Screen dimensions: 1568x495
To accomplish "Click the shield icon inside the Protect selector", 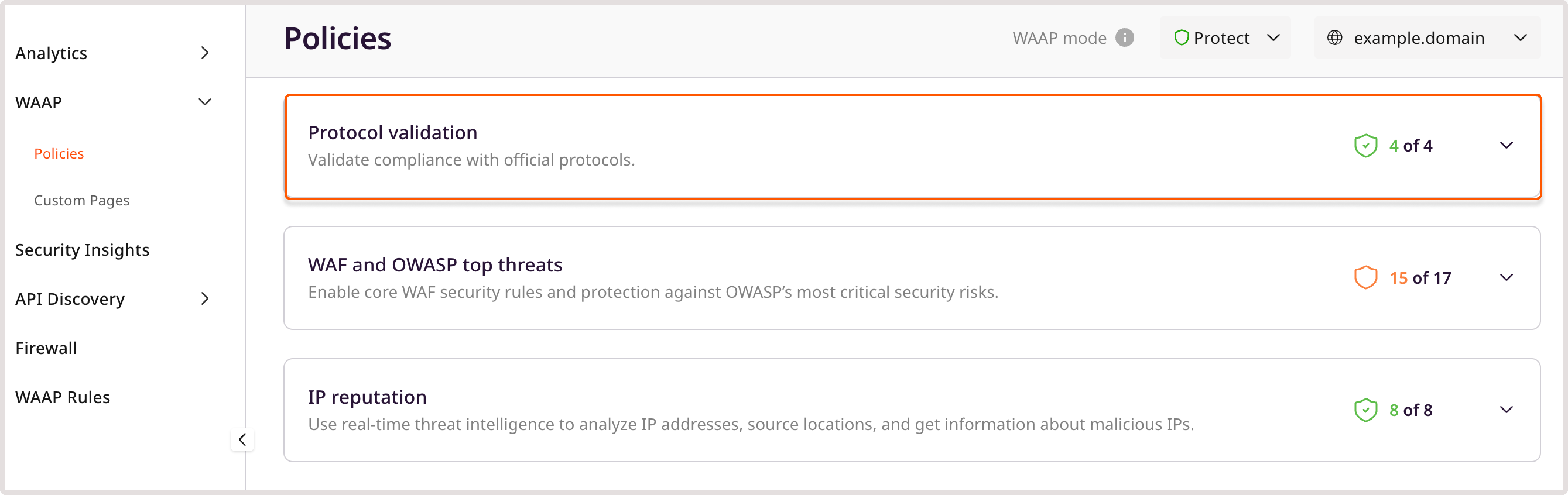I will click(x=1182, y=38).
